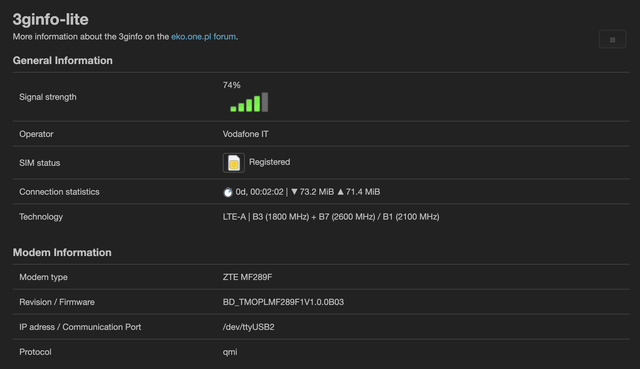This screenshot has height=369, width=640.
Task: Click the 3ginfo-lite page title
Action: [50, 19]
